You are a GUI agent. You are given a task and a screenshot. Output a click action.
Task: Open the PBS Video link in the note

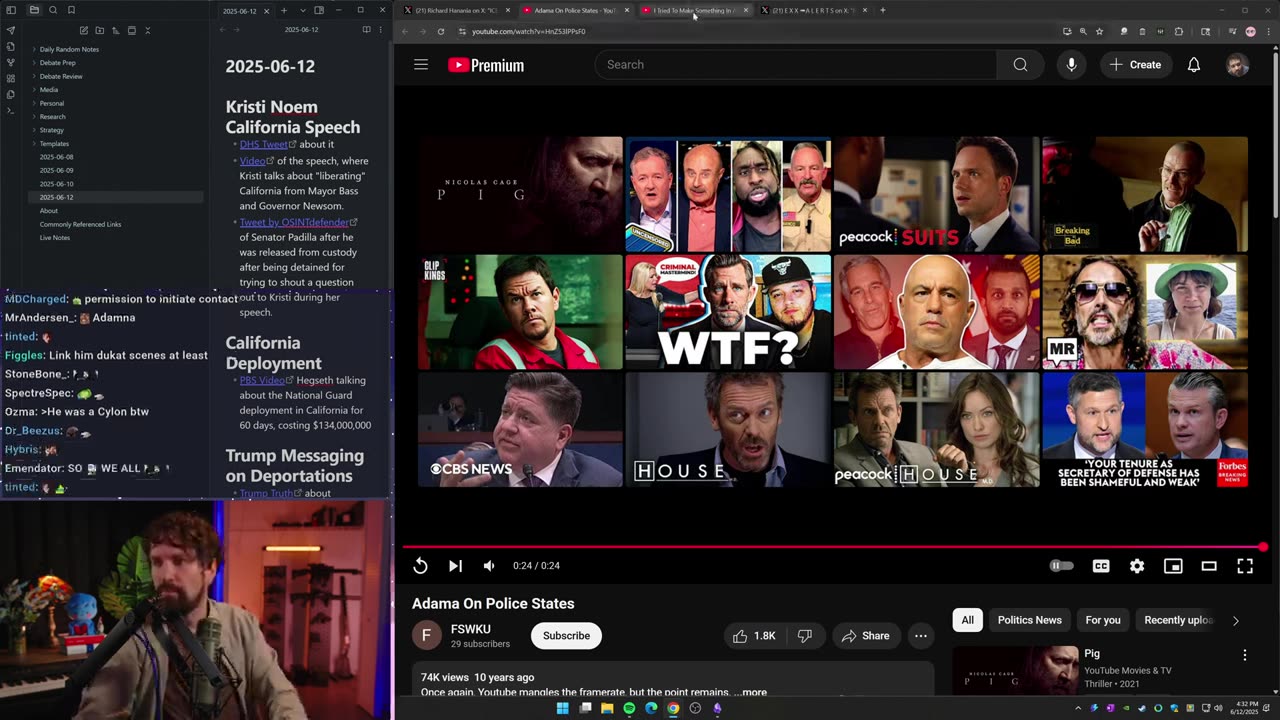click(x=262, y=380)
